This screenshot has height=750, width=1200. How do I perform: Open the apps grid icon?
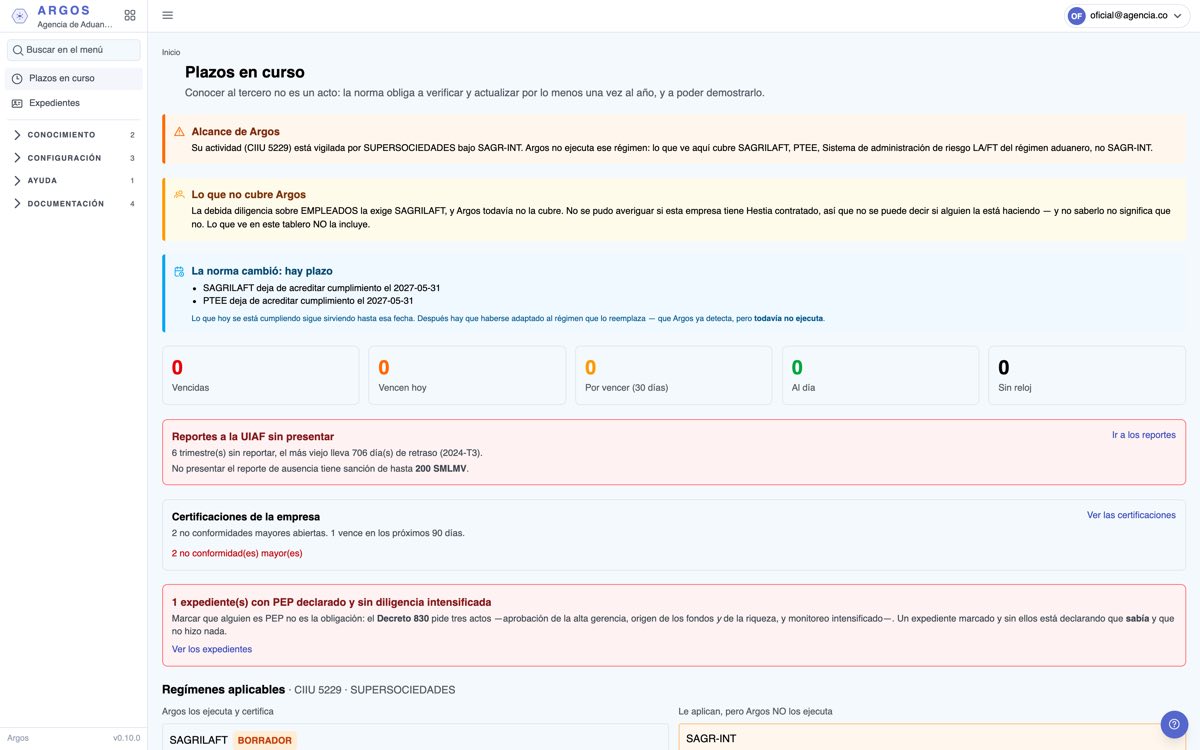130,16
